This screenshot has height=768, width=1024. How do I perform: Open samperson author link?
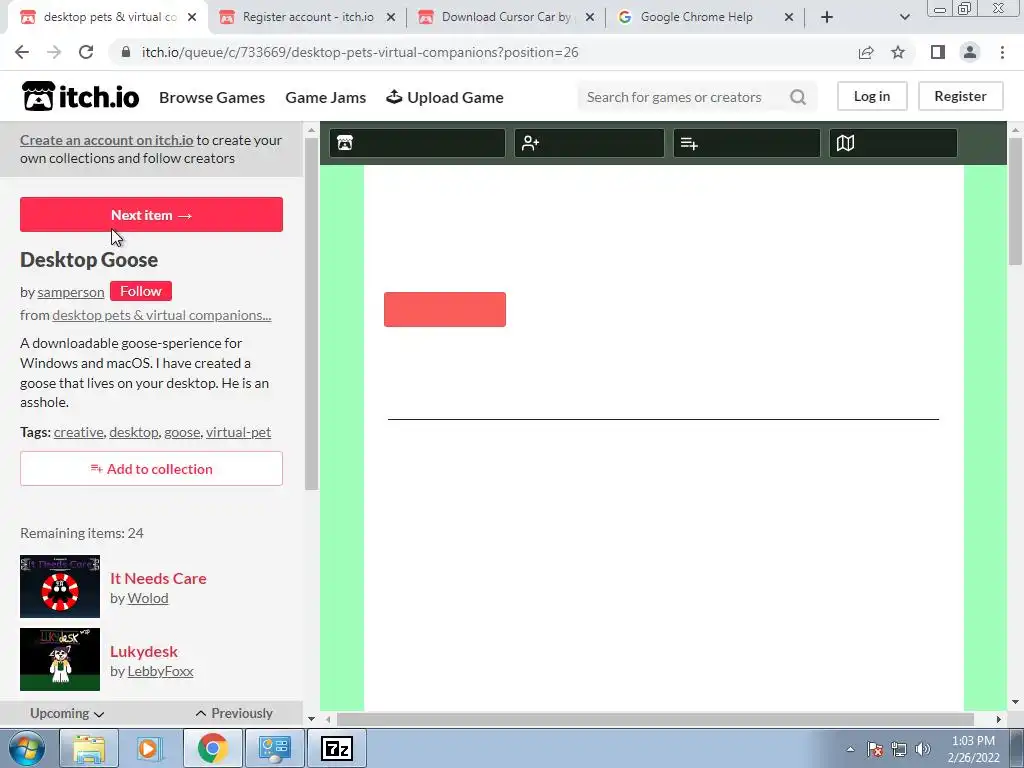tap(71, 292)
